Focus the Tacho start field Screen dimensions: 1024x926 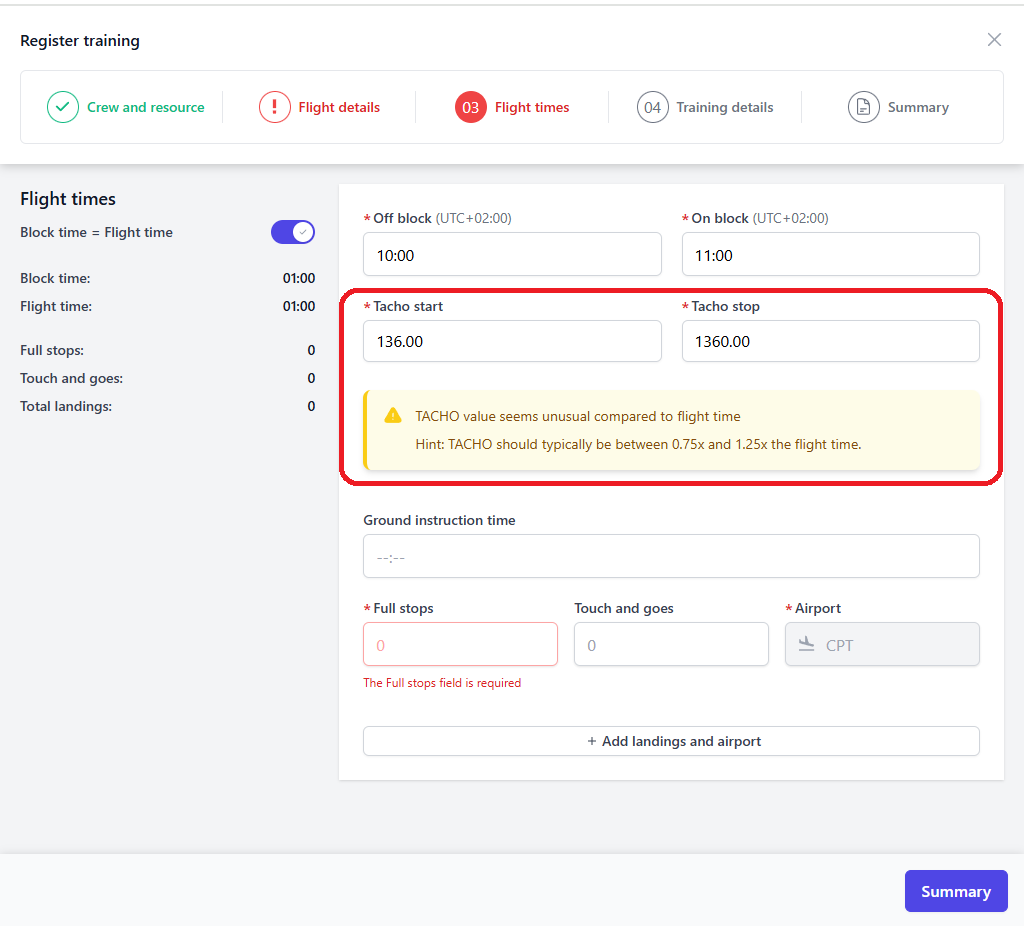tap(512, 341)
